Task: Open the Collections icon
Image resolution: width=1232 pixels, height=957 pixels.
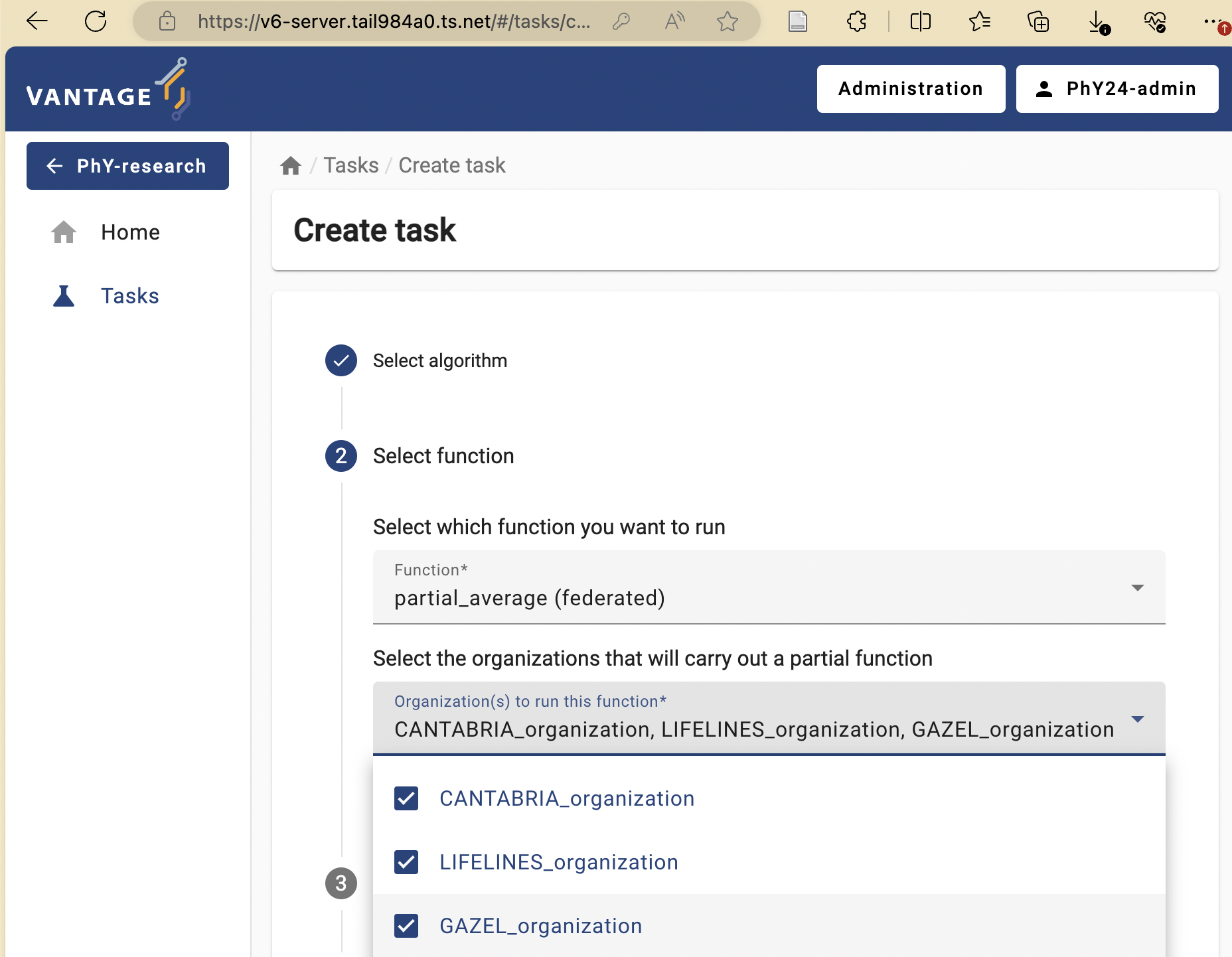Action: [x=1038, y=22]
